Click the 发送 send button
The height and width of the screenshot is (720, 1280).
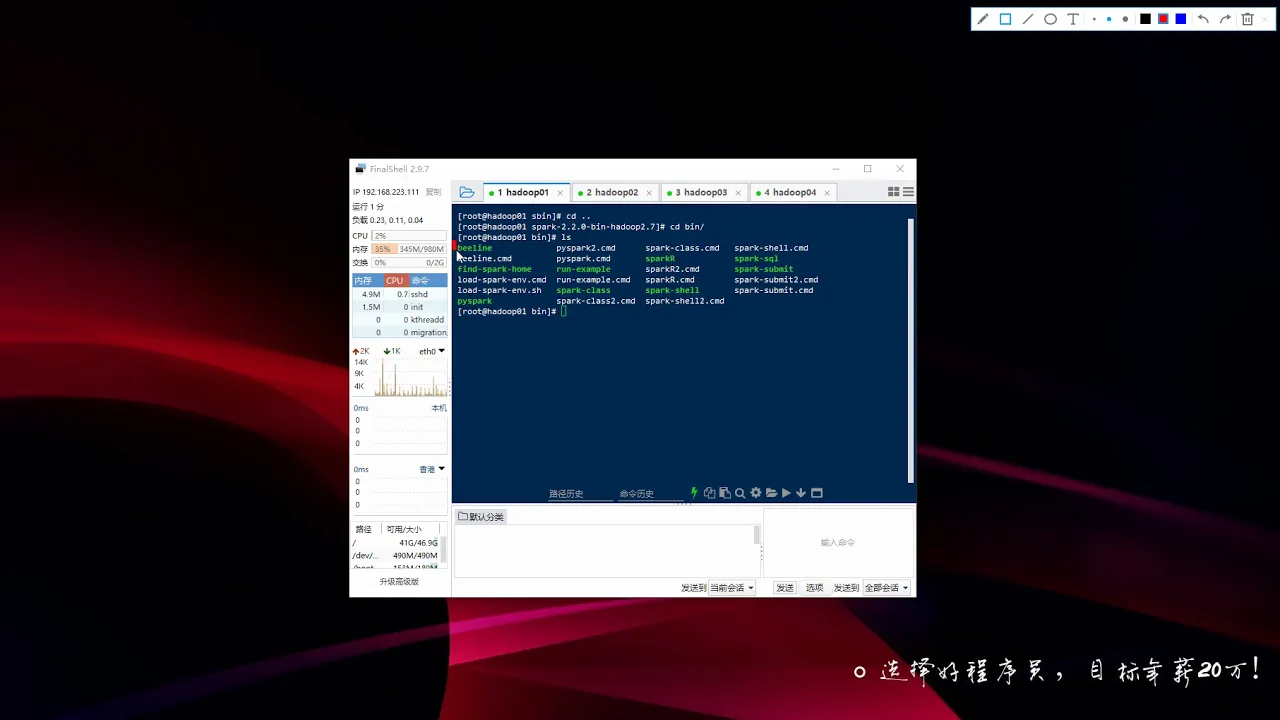point(785,588)
